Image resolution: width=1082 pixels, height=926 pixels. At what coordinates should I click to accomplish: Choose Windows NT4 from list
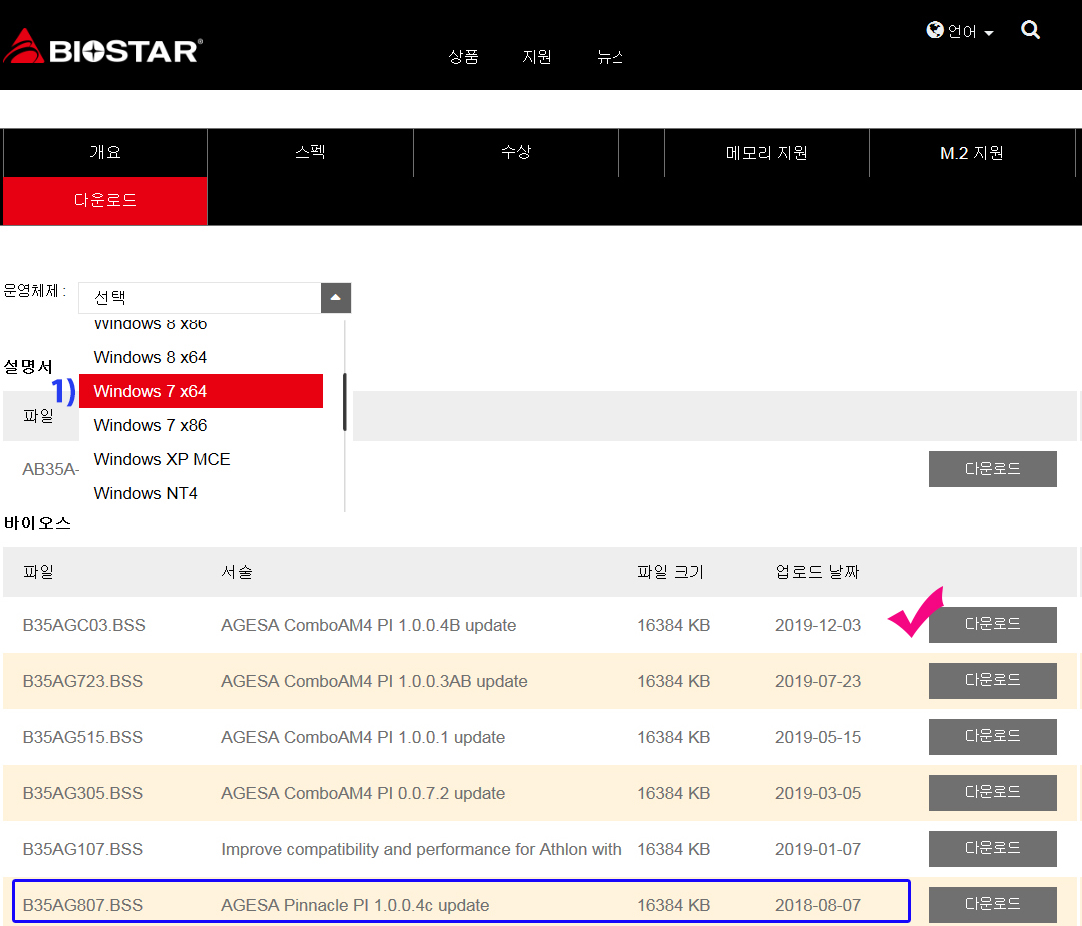(x=201, y=493)
